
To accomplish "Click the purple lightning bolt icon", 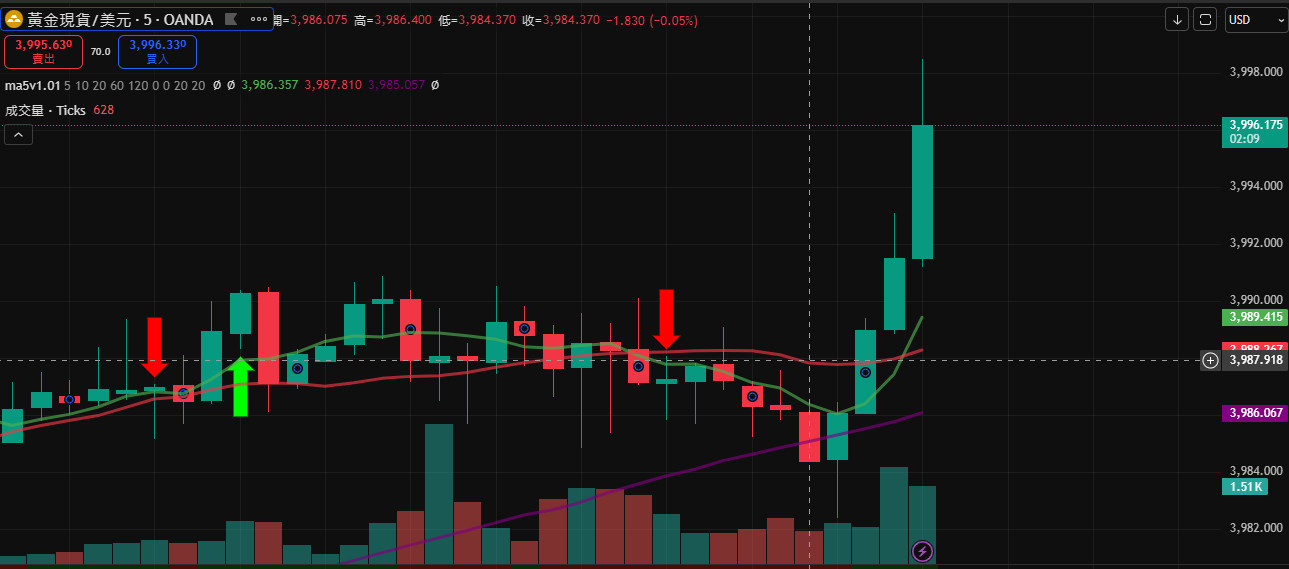I will pos(923,551).
